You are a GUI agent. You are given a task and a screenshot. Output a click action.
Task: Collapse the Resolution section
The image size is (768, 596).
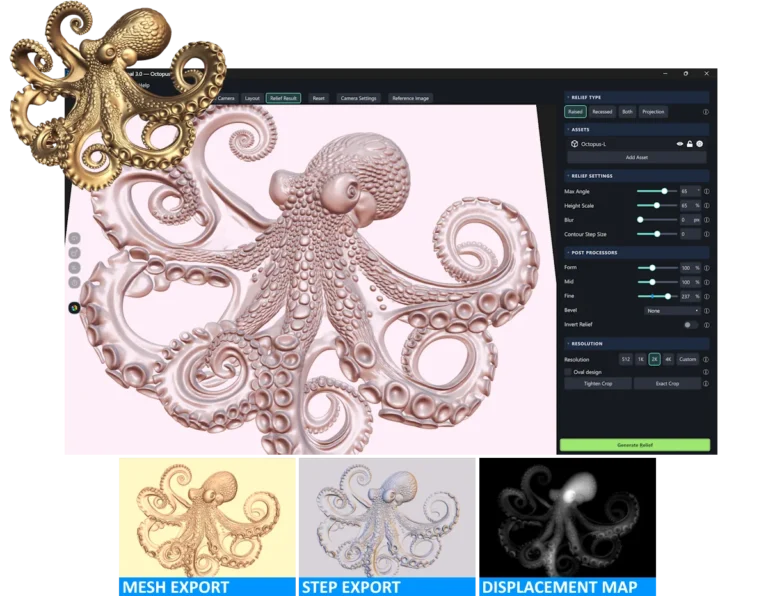pos(568,344)
